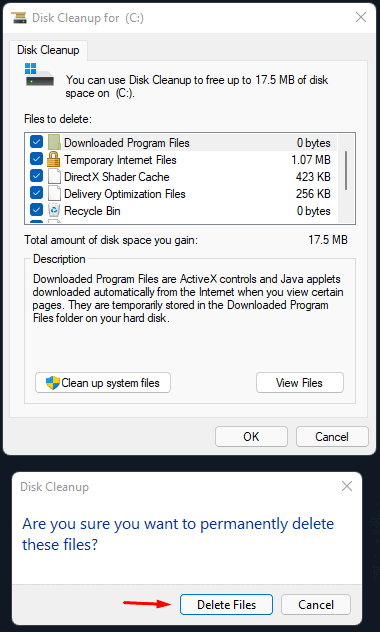Close the delete confirmation dialog with X
The width and height of the screenshot is (380, 632).
click(x=347, y=486)
